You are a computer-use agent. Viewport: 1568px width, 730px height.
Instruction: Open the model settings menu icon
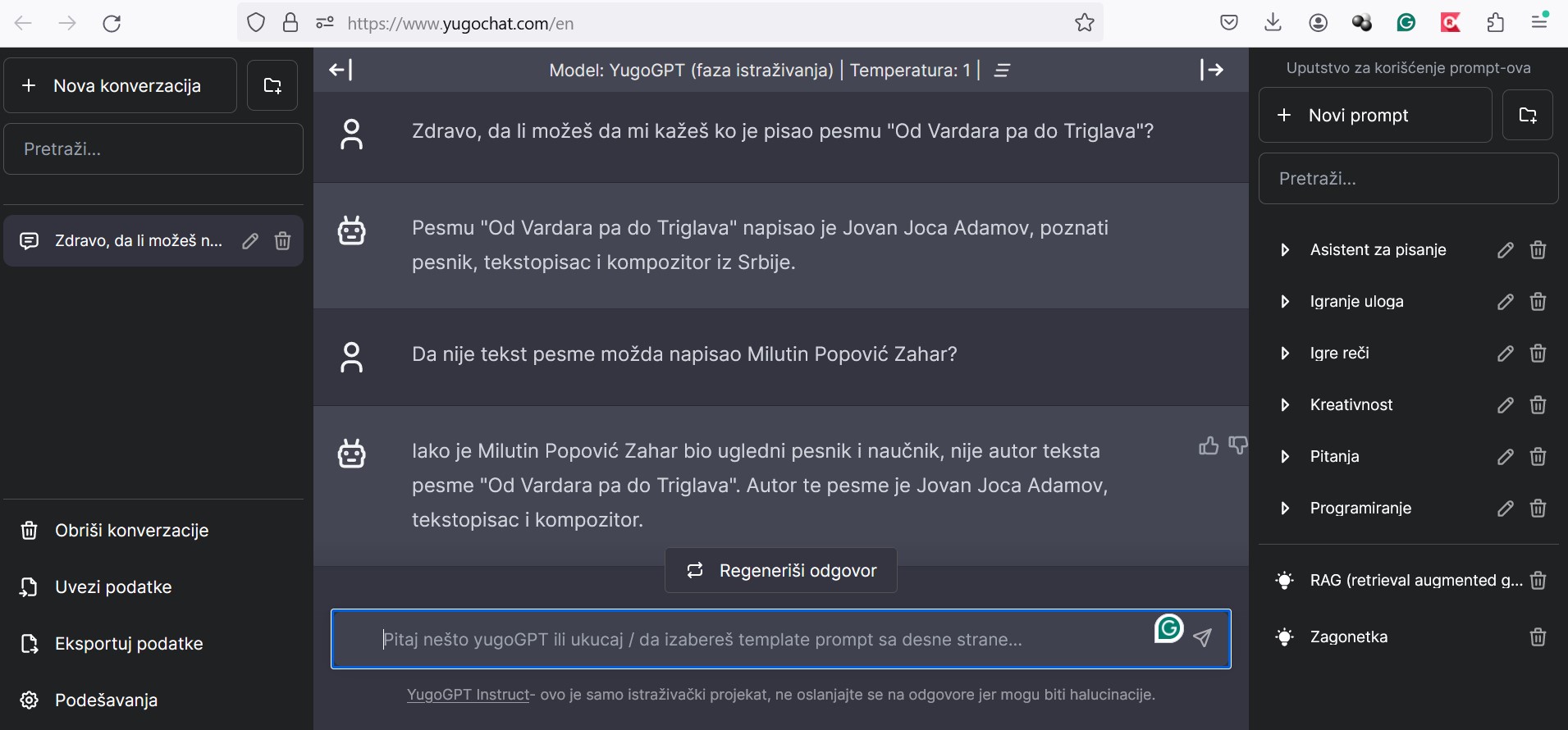click(x=1002, y=71)
